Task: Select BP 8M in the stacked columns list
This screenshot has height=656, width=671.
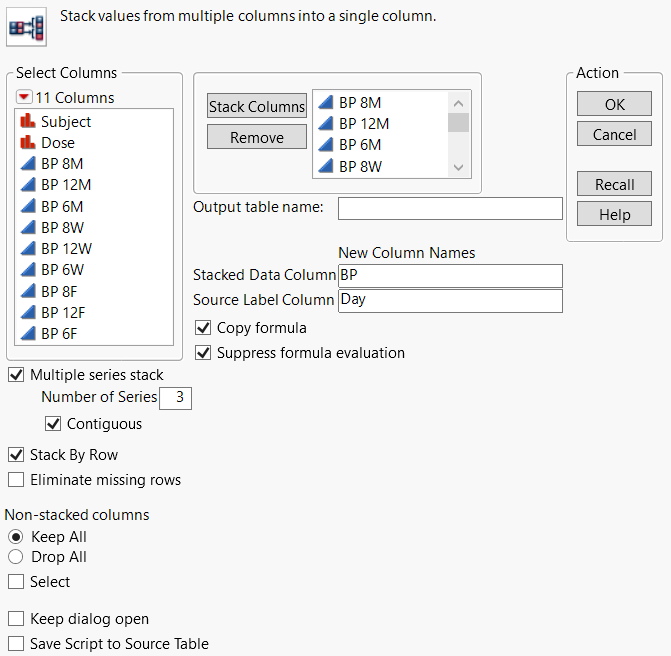Action: click(x=360, y=102)
